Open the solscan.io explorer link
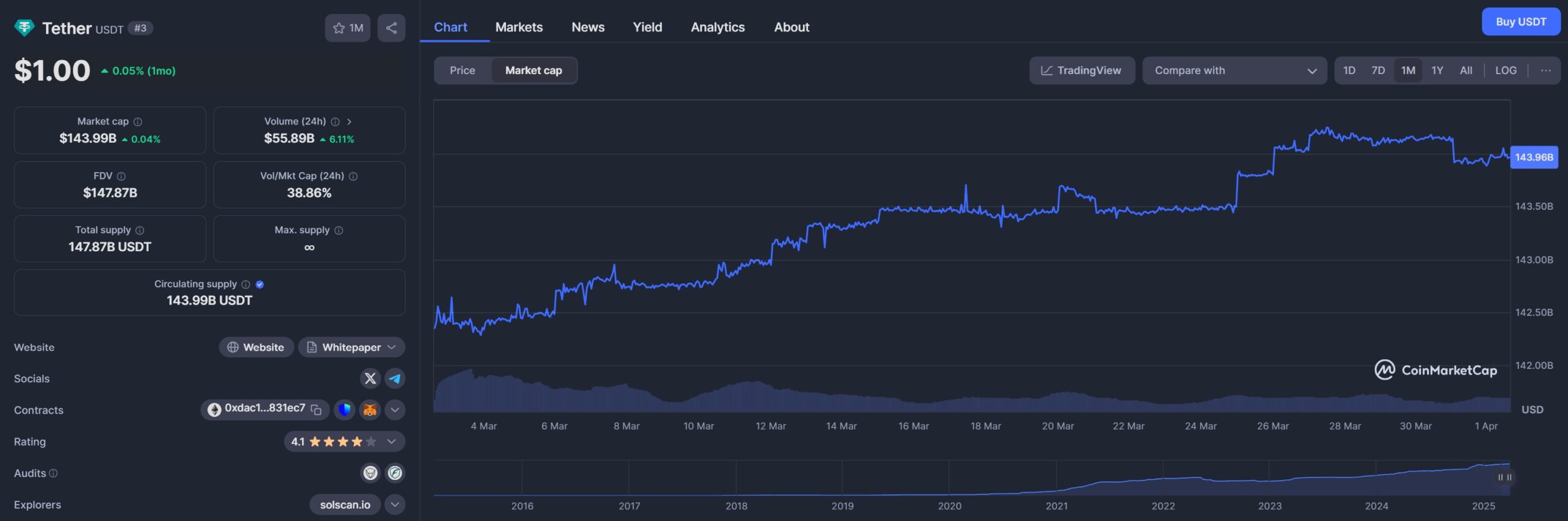This screenshot has height=521, width=1568. pos(345,504)
